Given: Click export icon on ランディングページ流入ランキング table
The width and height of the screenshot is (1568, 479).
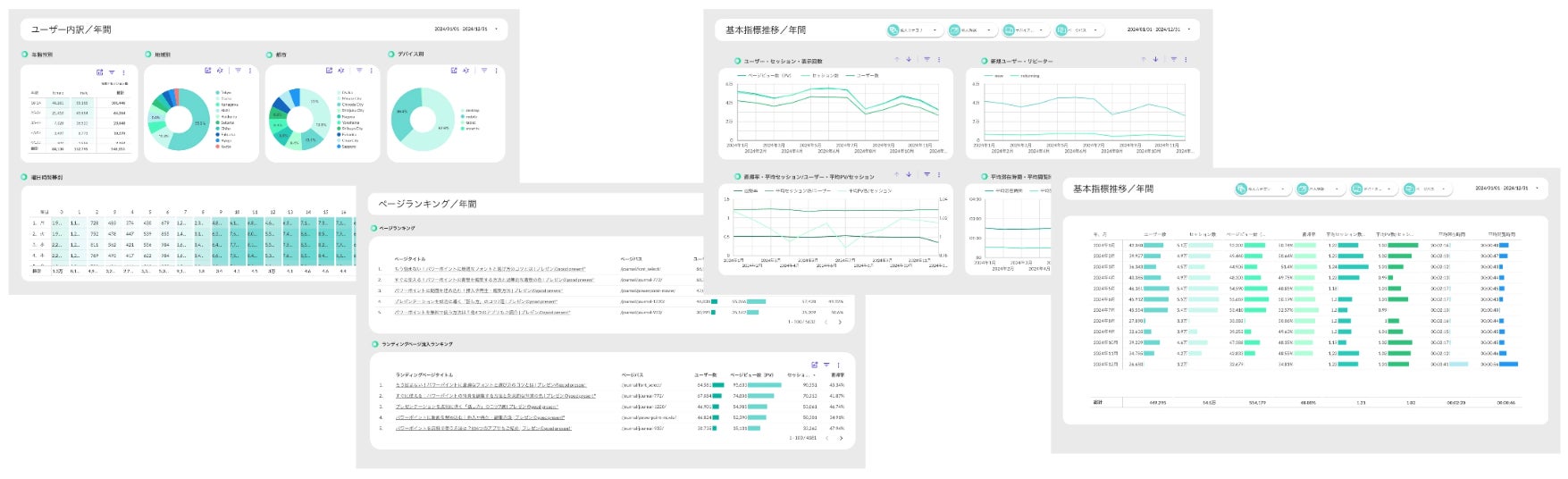Looking at the screenshot, I should pyautogui.click(x=814, y=365).
